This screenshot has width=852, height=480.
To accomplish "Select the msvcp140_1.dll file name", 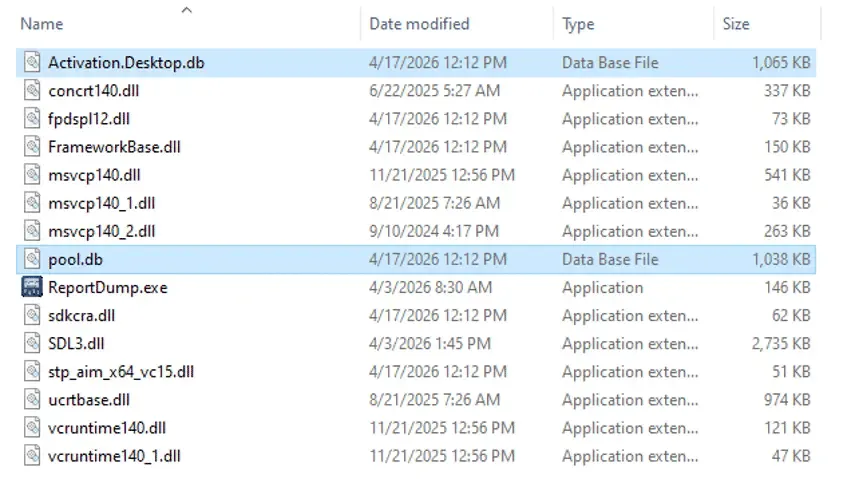I will 102,203.
